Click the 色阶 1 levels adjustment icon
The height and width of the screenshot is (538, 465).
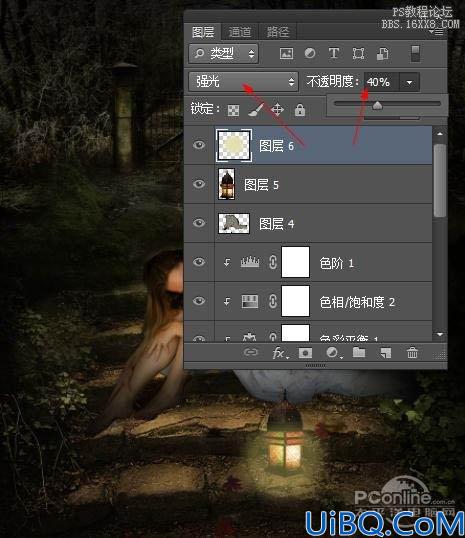pos(249,262)
